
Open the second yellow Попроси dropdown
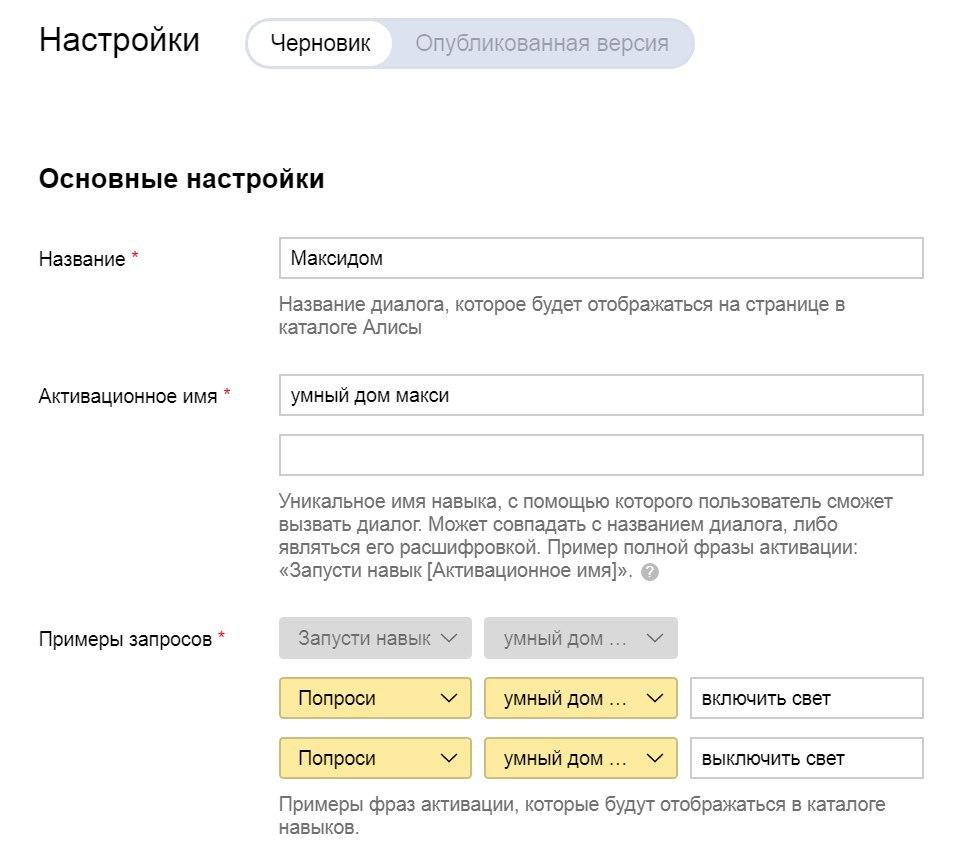[x=375, y=758]
